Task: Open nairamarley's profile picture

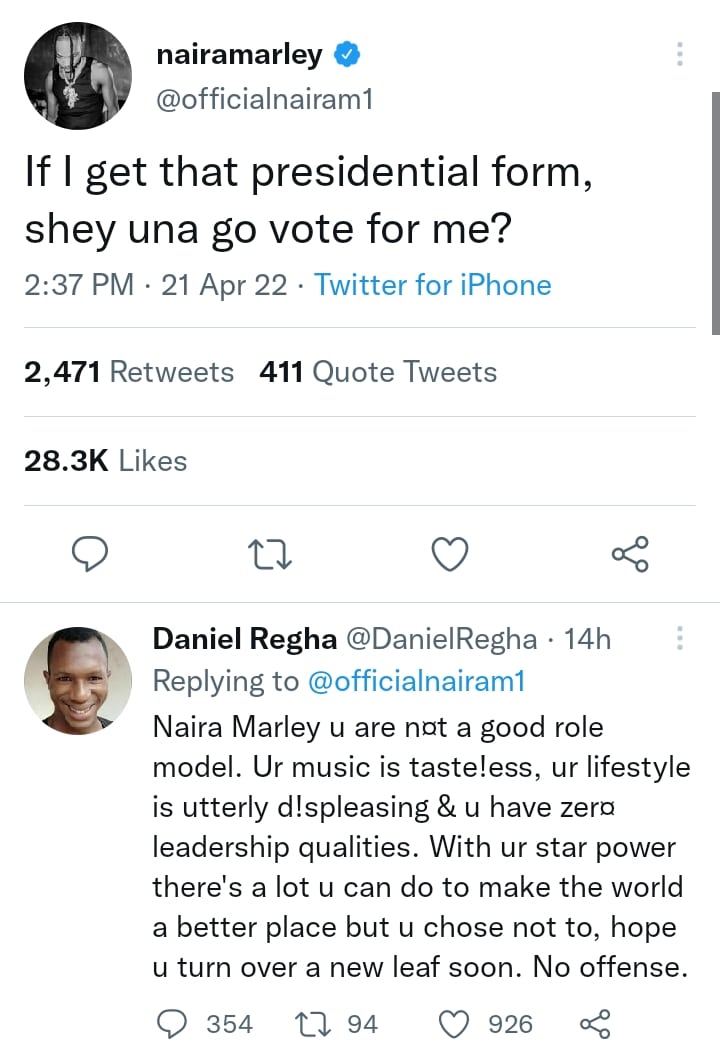Action: (78, 76)
